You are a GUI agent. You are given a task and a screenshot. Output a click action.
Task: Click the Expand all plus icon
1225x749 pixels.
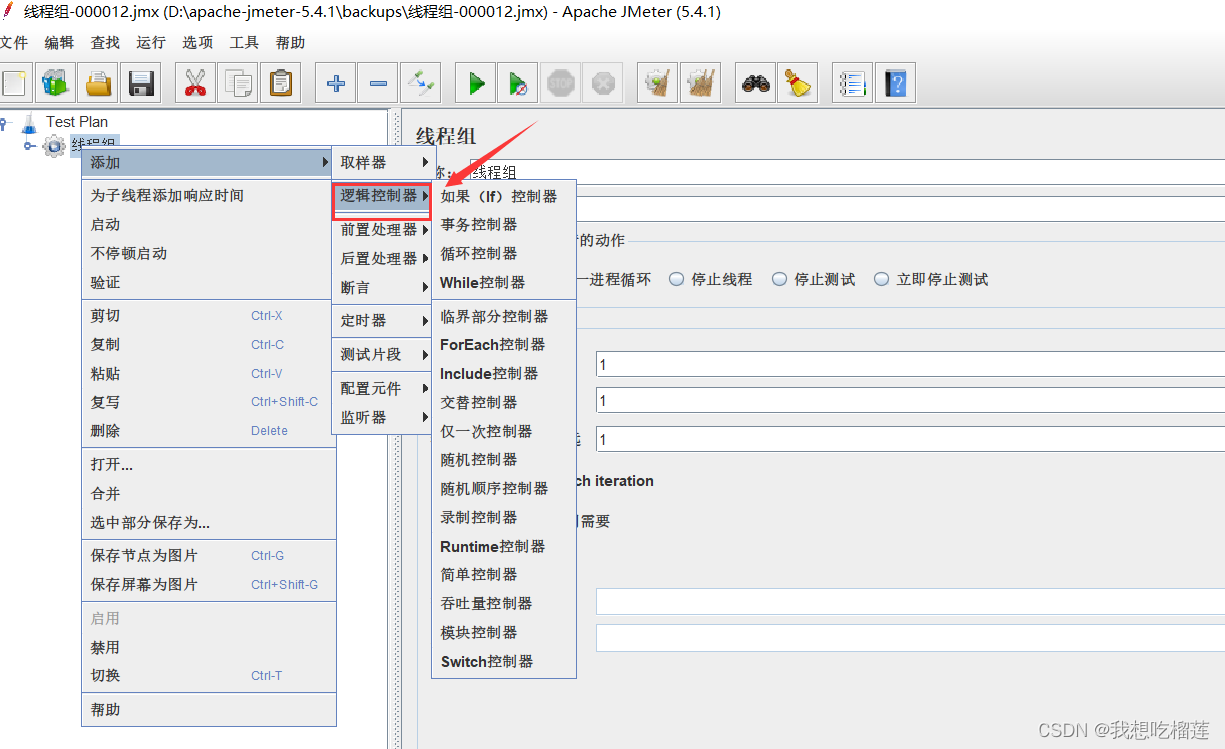click(x=335, y=83)
